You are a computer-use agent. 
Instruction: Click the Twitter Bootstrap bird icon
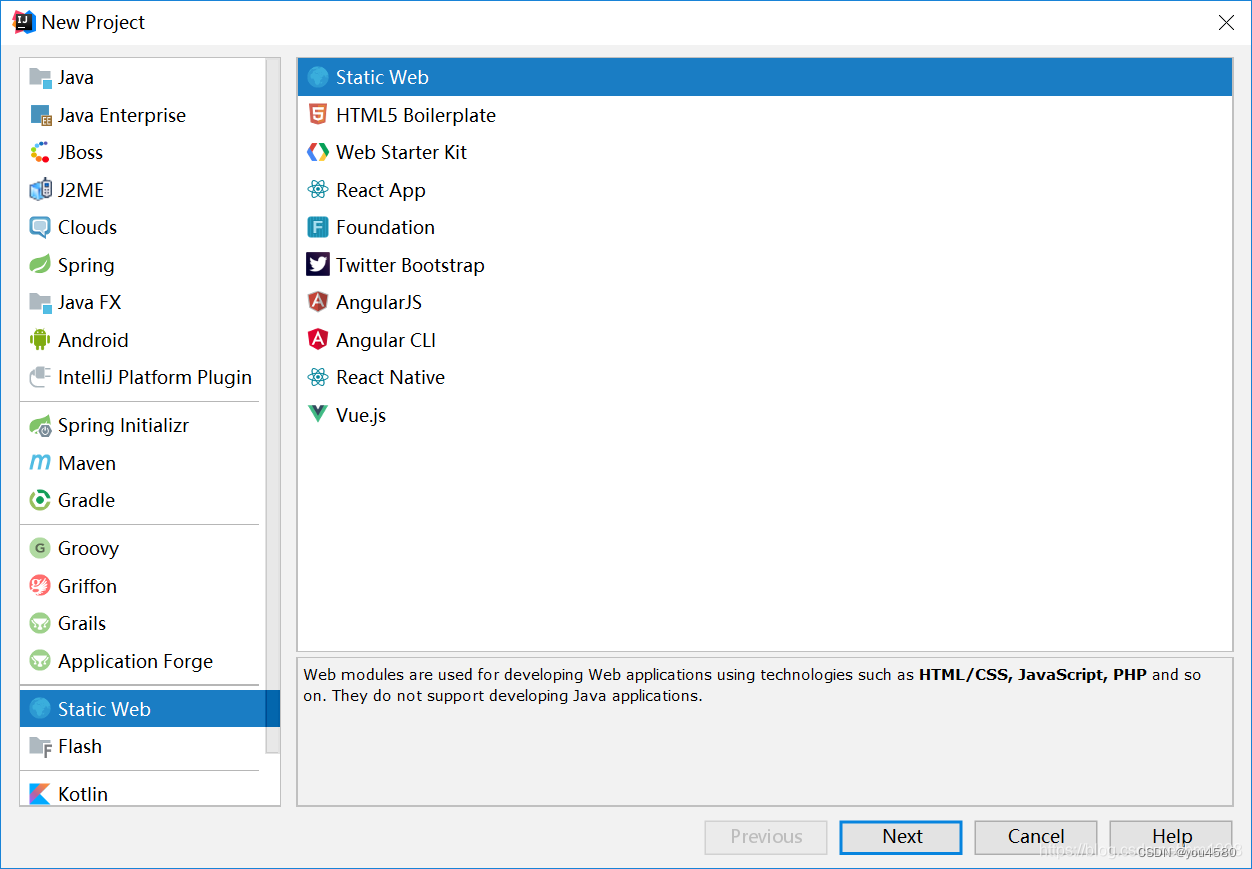coord(318,265)
